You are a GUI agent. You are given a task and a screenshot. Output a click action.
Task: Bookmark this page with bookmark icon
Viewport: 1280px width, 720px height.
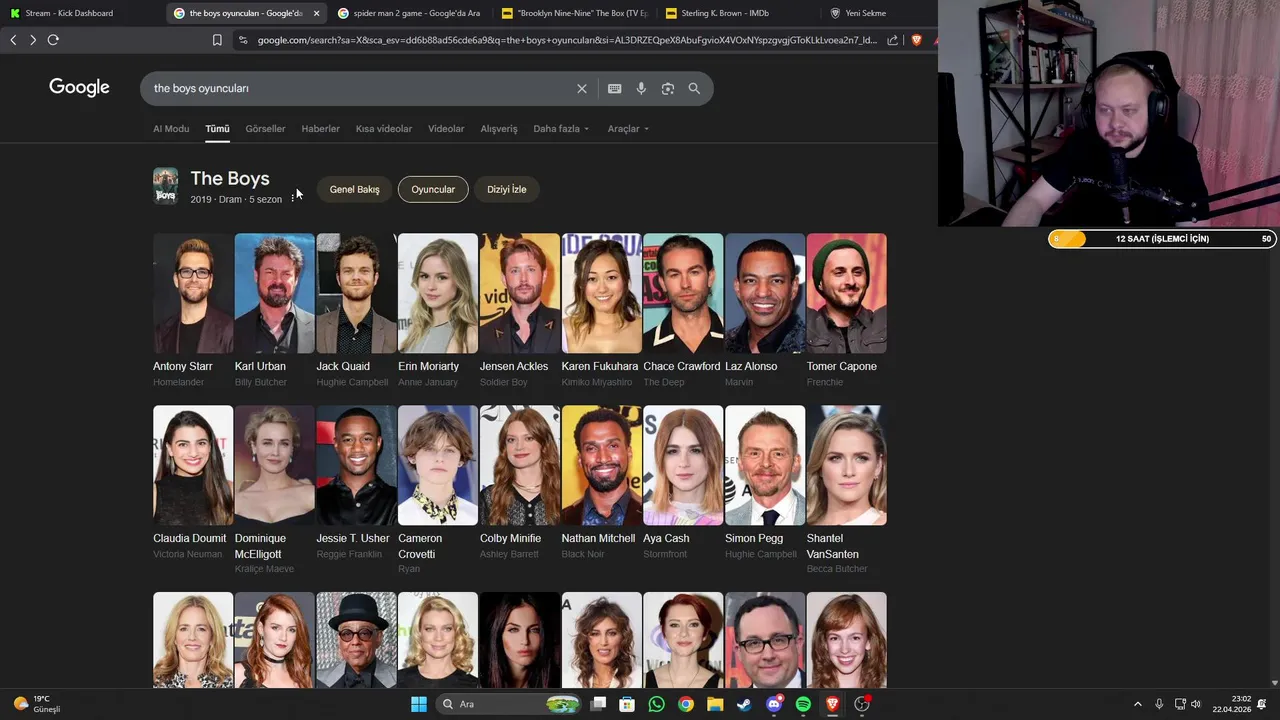click(217, 40)
